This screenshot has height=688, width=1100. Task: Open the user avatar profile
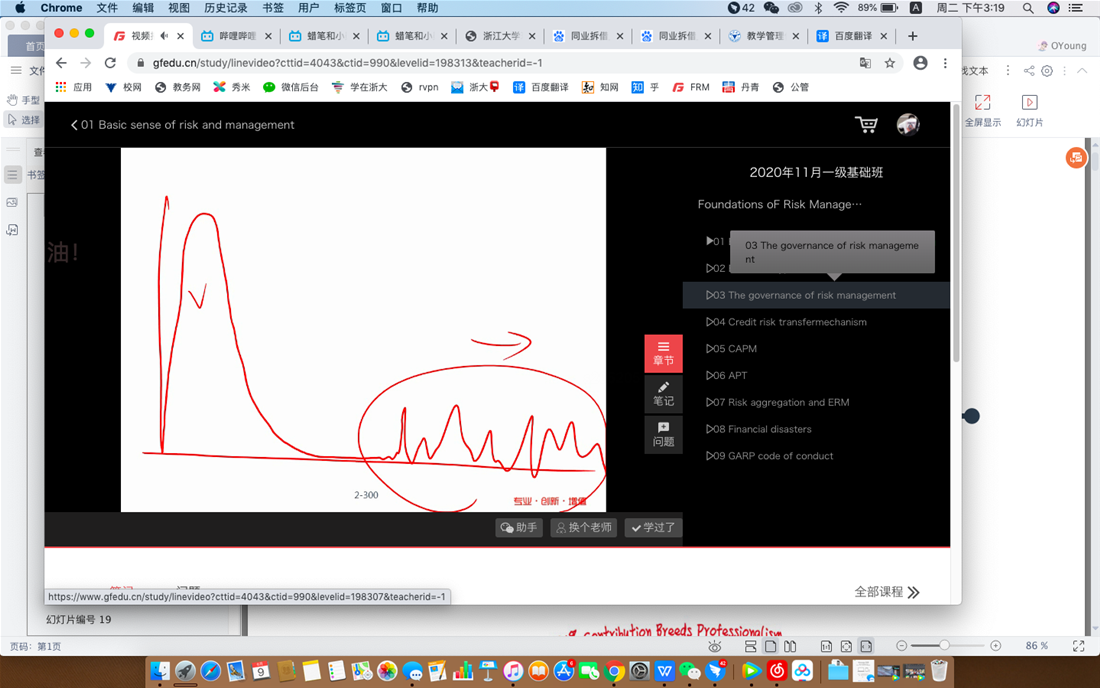click(x=908, y=125)
